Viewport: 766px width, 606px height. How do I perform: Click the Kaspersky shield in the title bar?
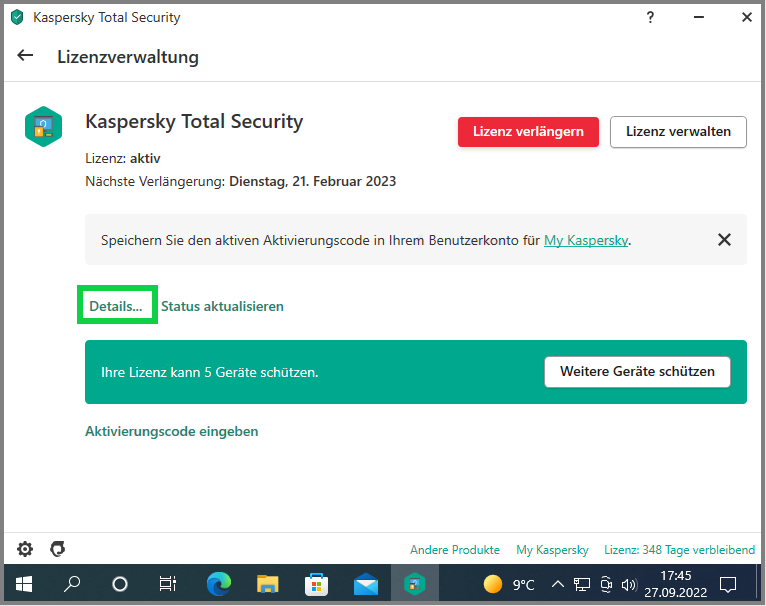pyautogui.click(x=17, y=18)
